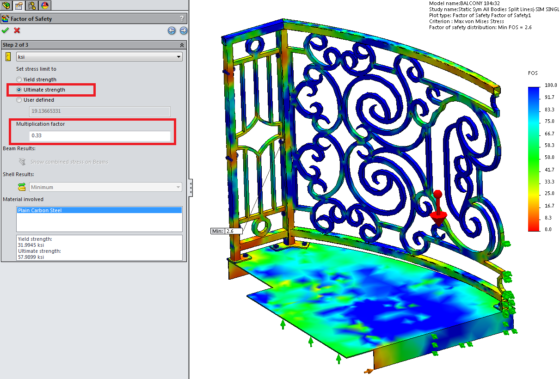Click the Multiplication factor input field
This screenshot has width=560, height=379.
click(x=100, y=136)
